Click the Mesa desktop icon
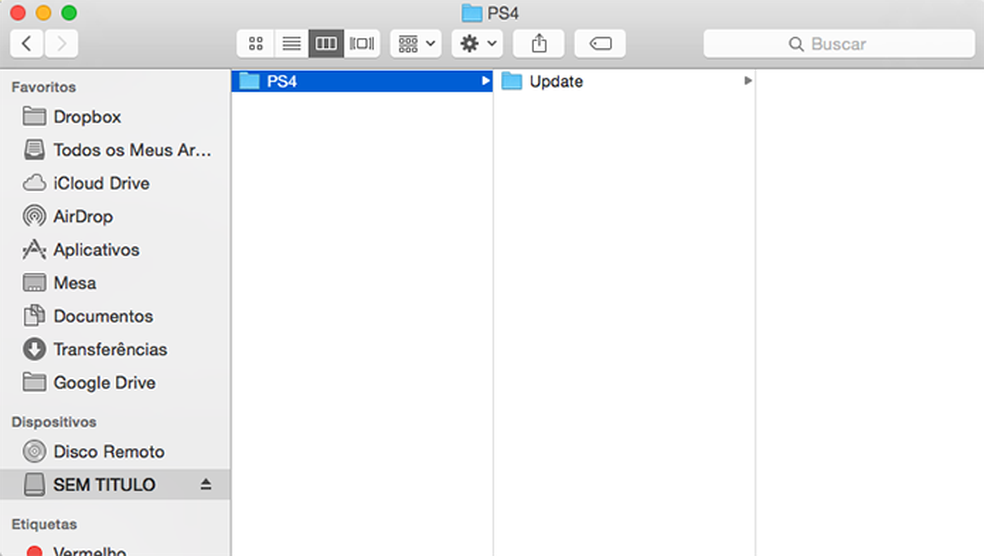This screenshot has height=556, width=984. (x=34, y=282)
